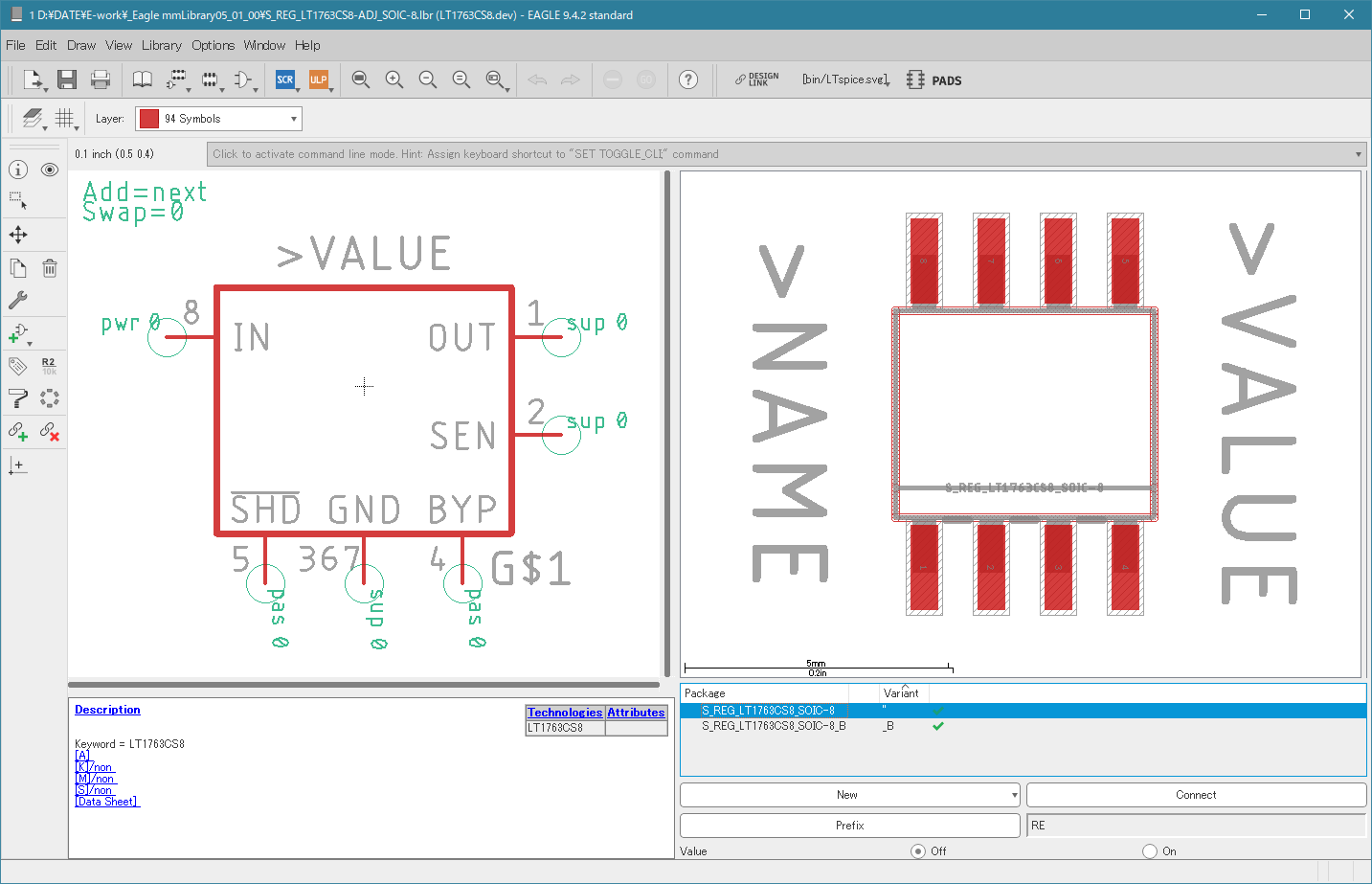This screenshot has height=884, width=1372.
Task: Click the Connect button
Action: (1196, 795)
